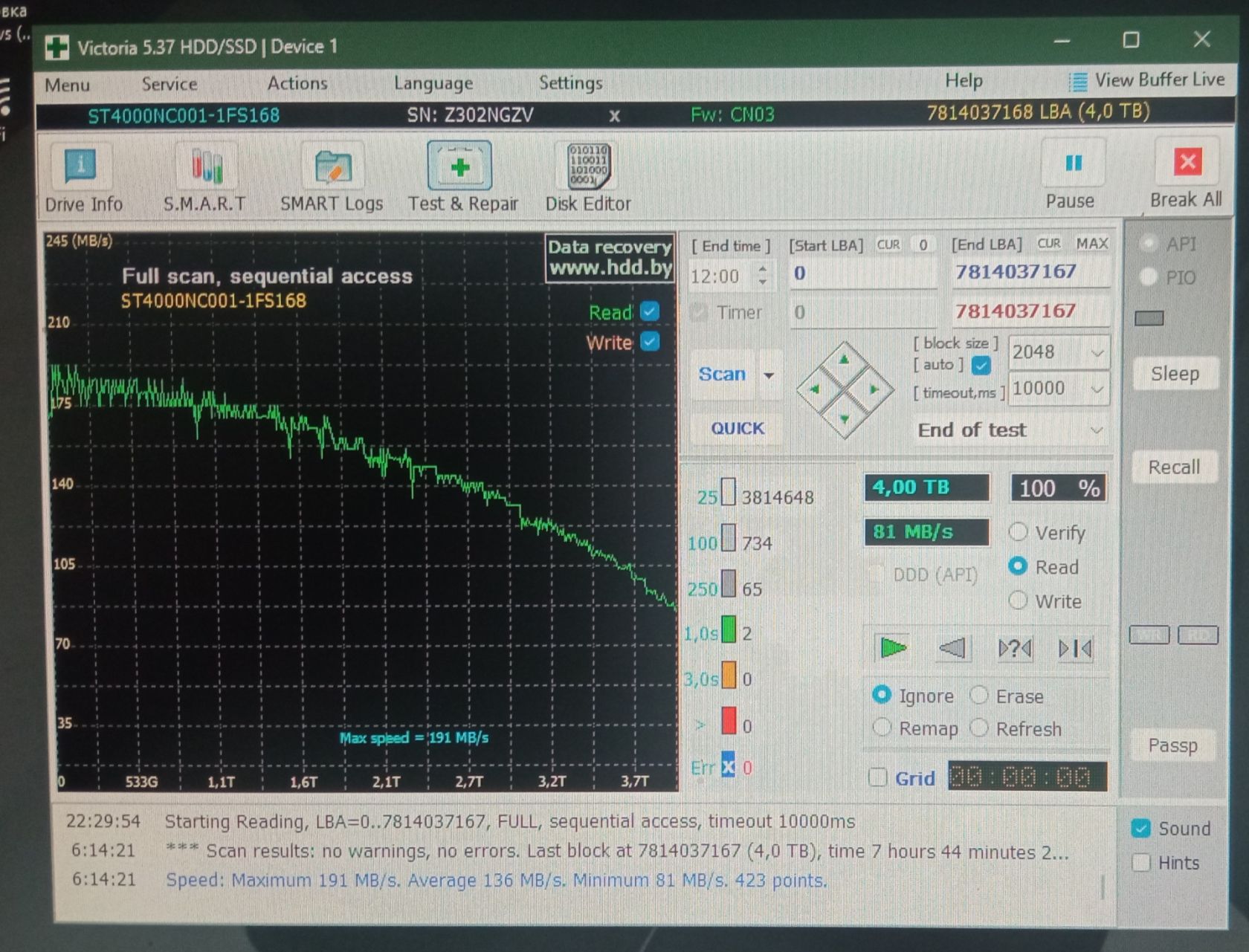The image size is (1249, 952).
Task: Click the MAX button above End LBA
Action: tap(1091, 244)
